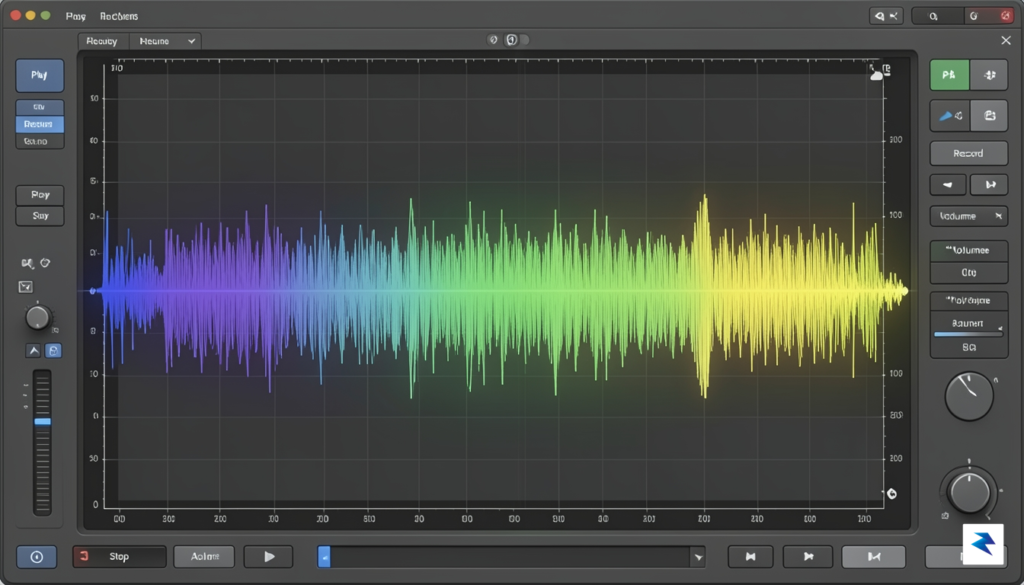This screenshot has height=585, width=1024.
Task: Click the left arrow button under Record
Action: pyautogui.click(x=948, y=185)
